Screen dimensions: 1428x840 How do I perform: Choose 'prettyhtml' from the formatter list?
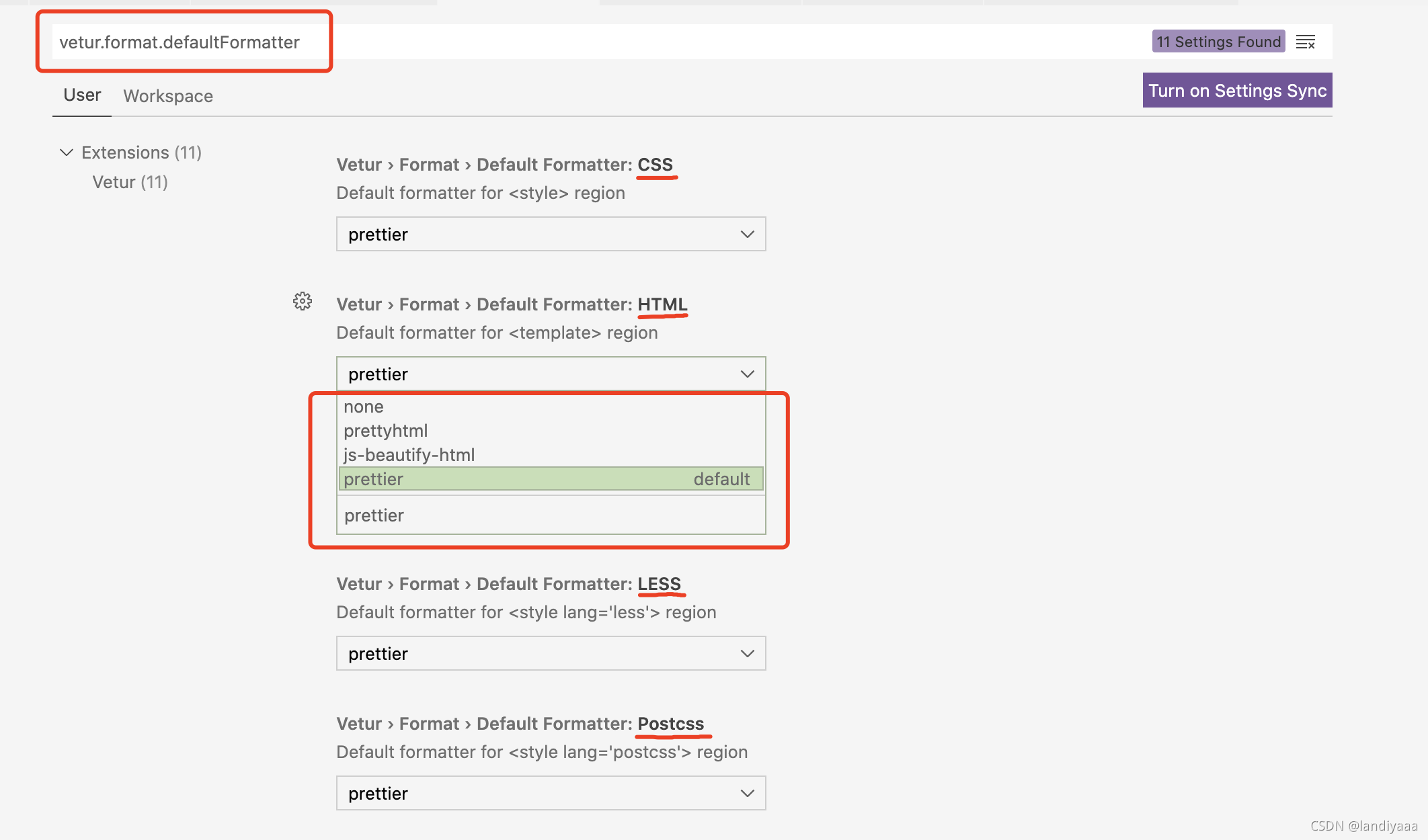pyautogui.click(x=385, y=431)
